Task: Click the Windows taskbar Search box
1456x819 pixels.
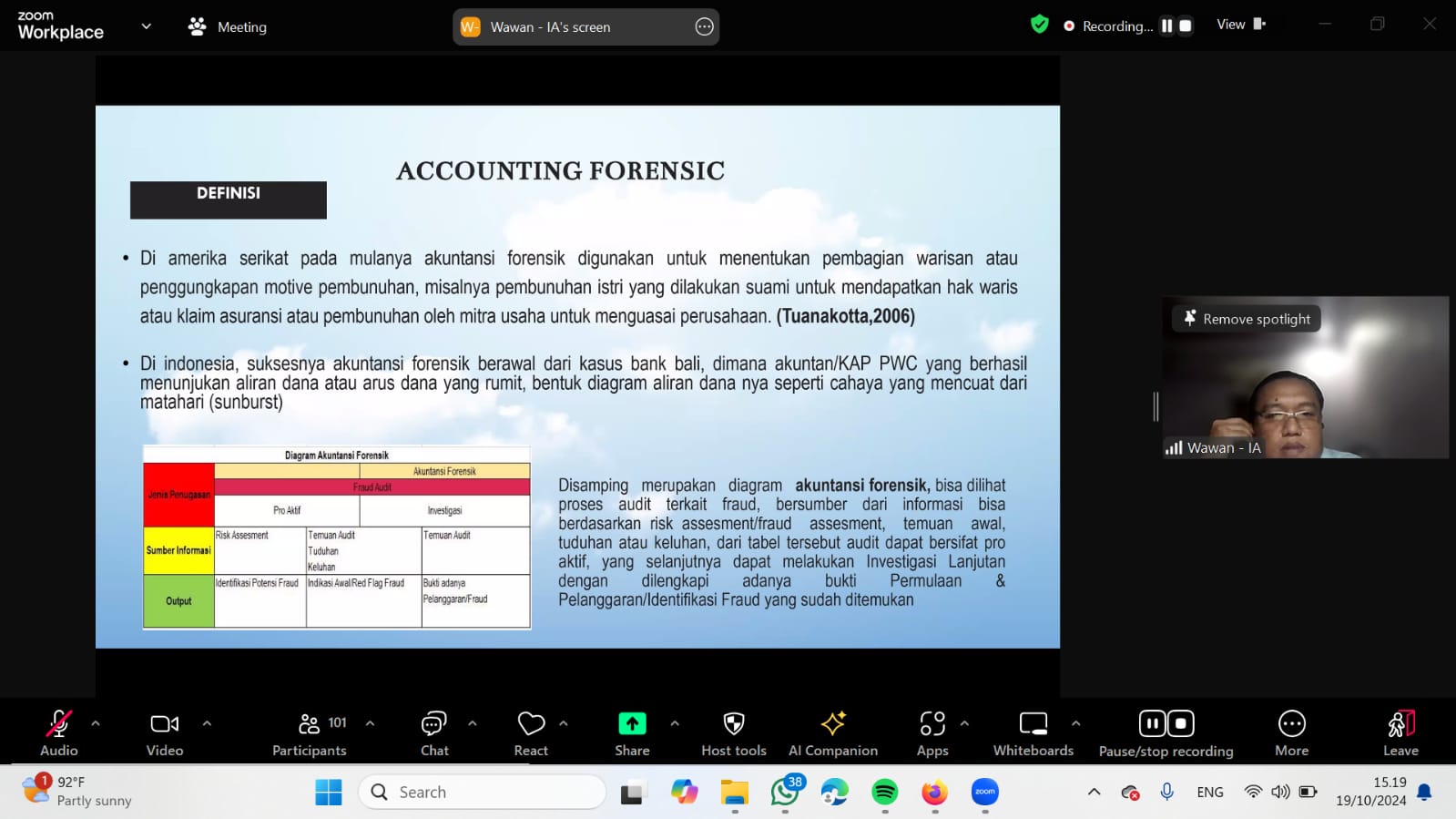Action: 483,792
